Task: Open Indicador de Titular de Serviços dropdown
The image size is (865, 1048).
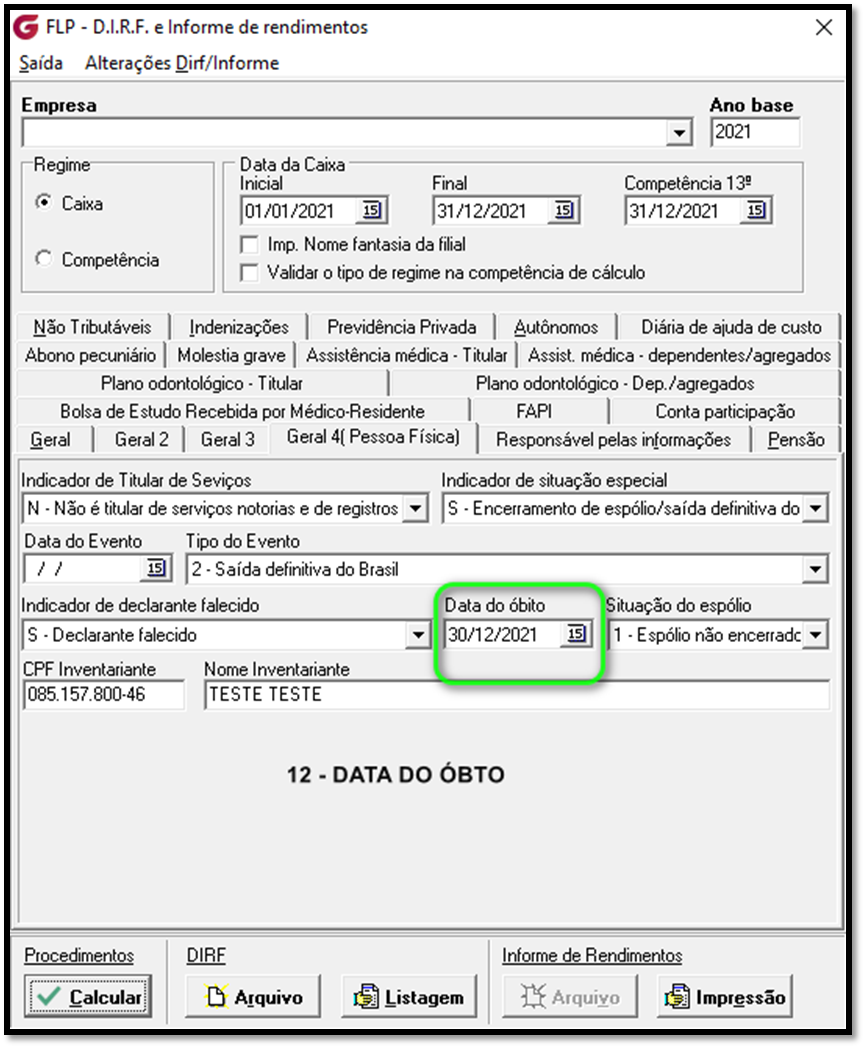Action: click(x=415, y=509)
